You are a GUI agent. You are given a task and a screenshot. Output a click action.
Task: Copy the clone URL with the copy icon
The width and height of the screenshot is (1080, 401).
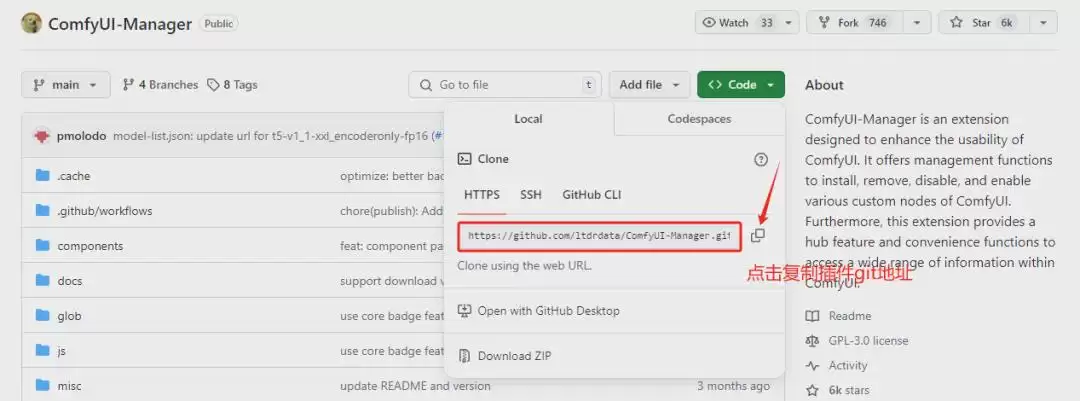tap(758, 236)
